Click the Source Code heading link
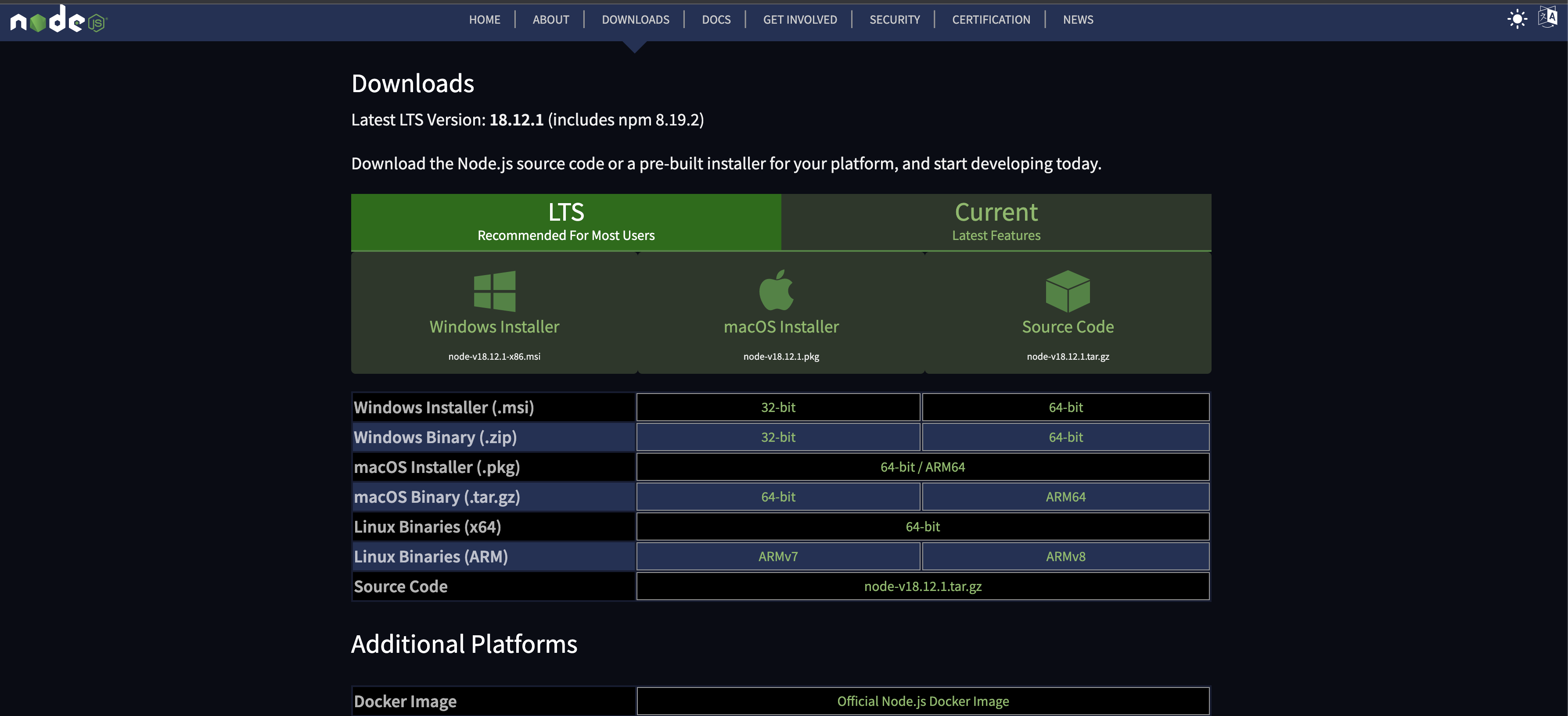The height and width of the screenshot is (716, 1568). pos(1068,327)
